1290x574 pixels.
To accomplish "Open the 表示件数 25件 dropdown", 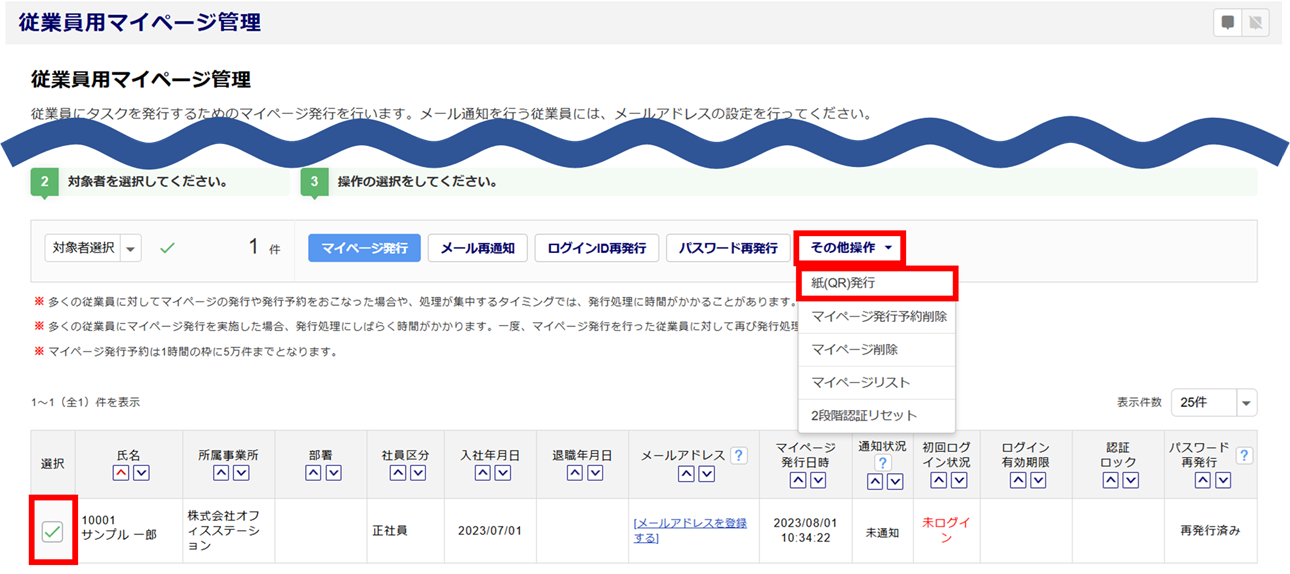I will pos(1245,403).
